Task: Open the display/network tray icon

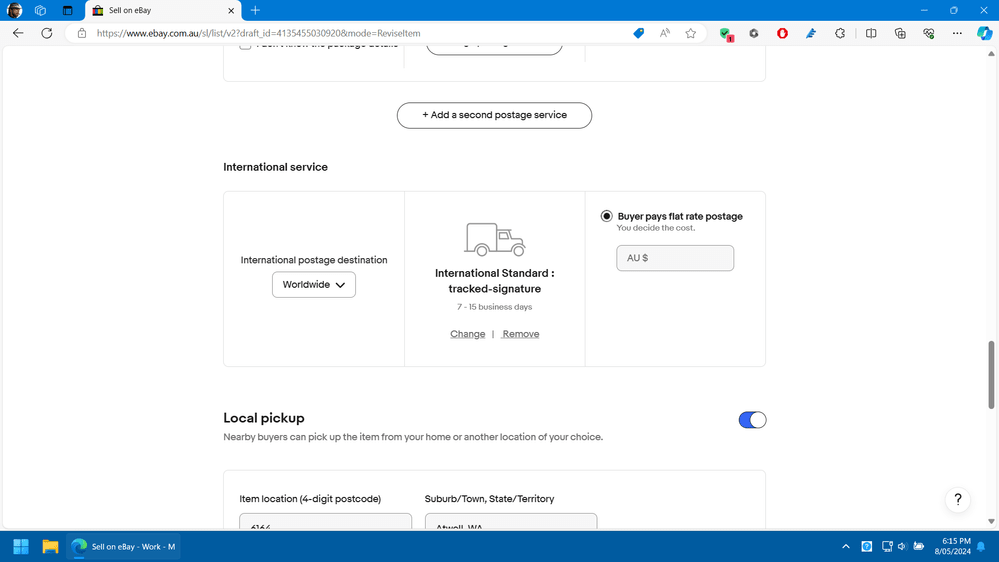Action: [887, 547]
